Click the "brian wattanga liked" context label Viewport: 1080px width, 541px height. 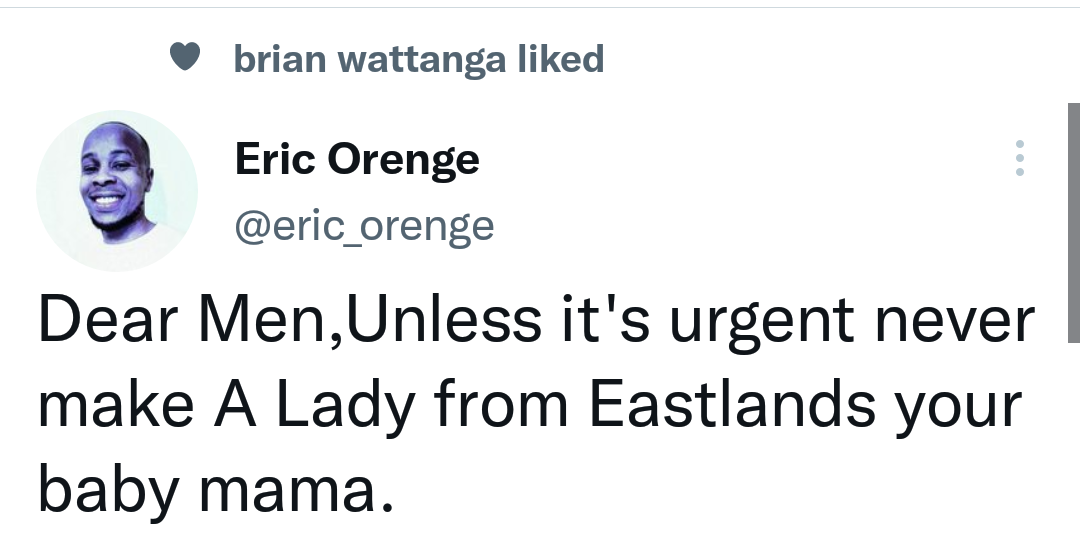pos(418,60)
